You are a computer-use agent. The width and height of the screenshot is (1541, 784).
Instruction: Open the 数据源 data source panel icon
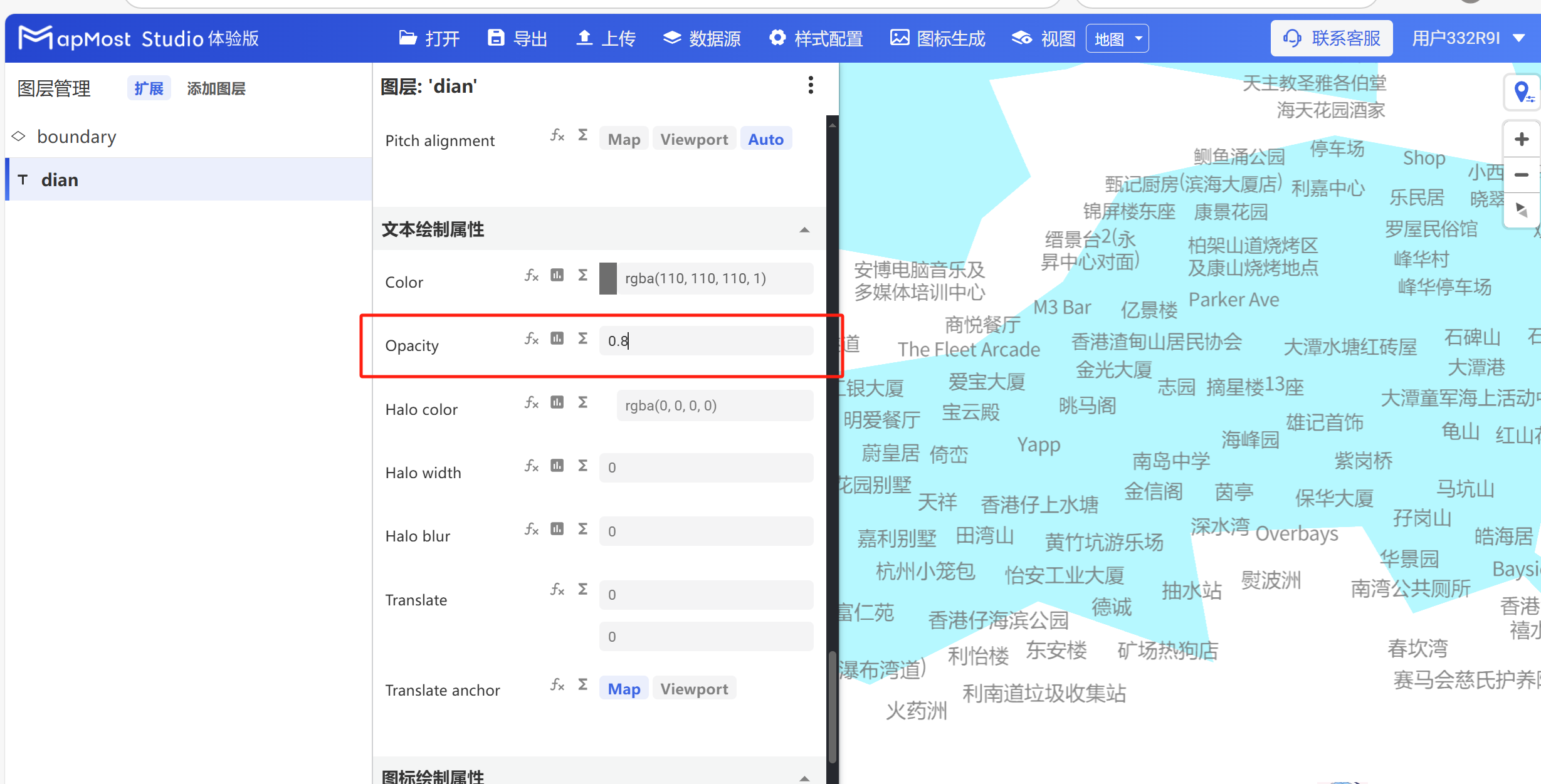pyautogui.click(x=672, y=38)
